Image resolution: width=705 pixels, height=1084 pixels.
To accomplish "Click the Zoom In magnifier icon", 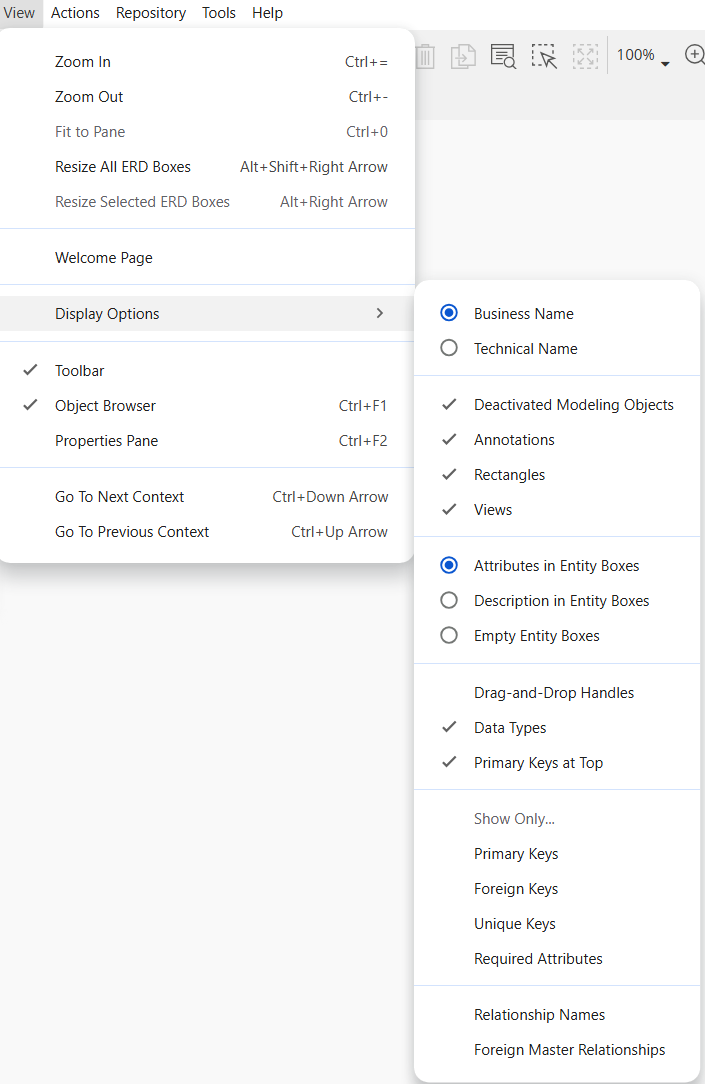I will pos(696,56).
